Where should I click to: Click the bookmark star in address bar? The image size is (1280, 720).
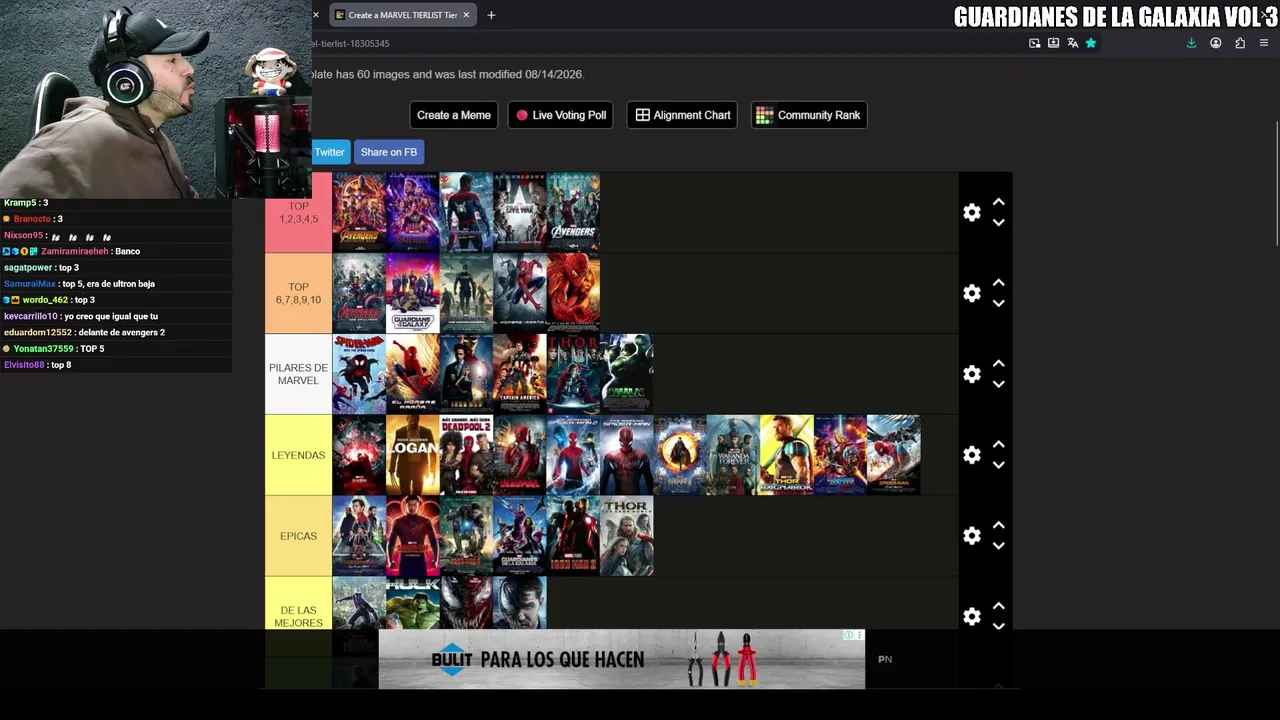[x=1091, y=43]
